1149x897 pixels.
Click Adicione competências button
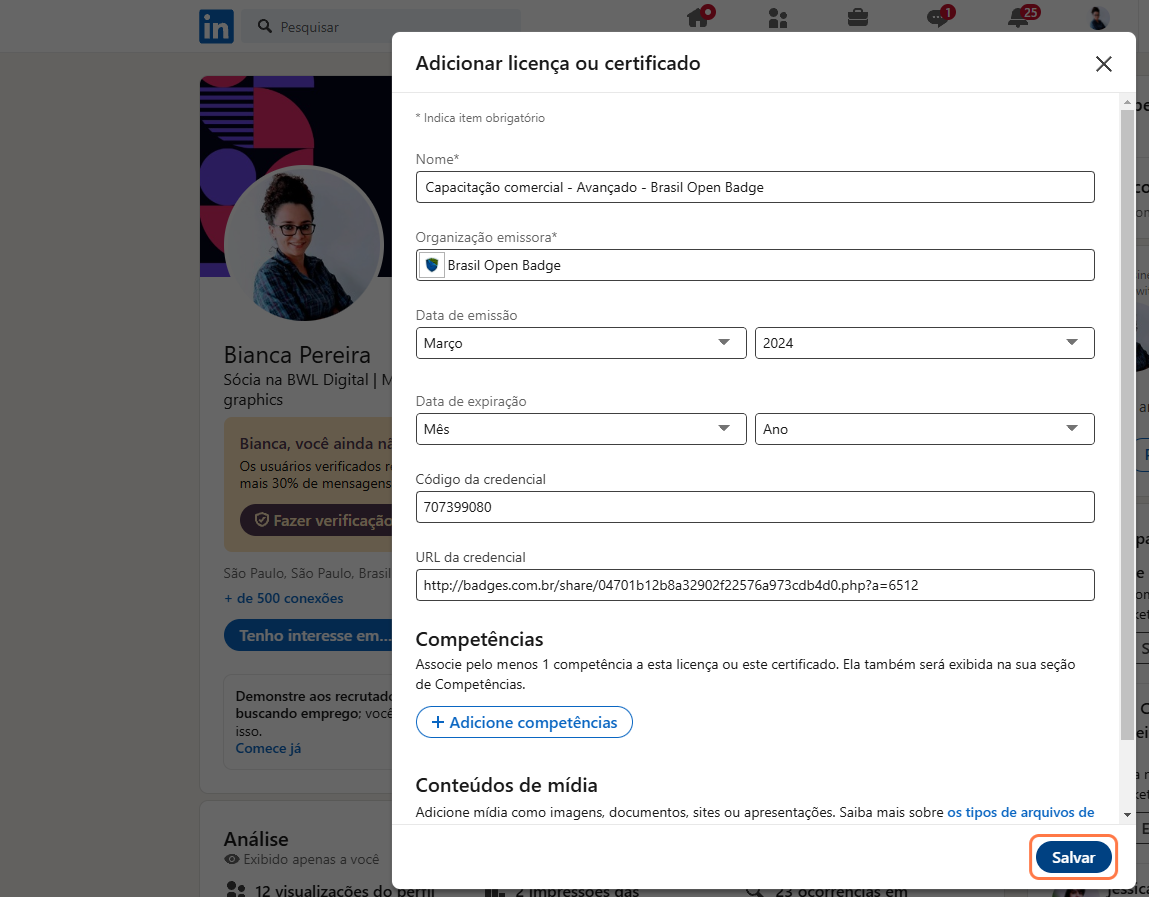pos(524,723)
